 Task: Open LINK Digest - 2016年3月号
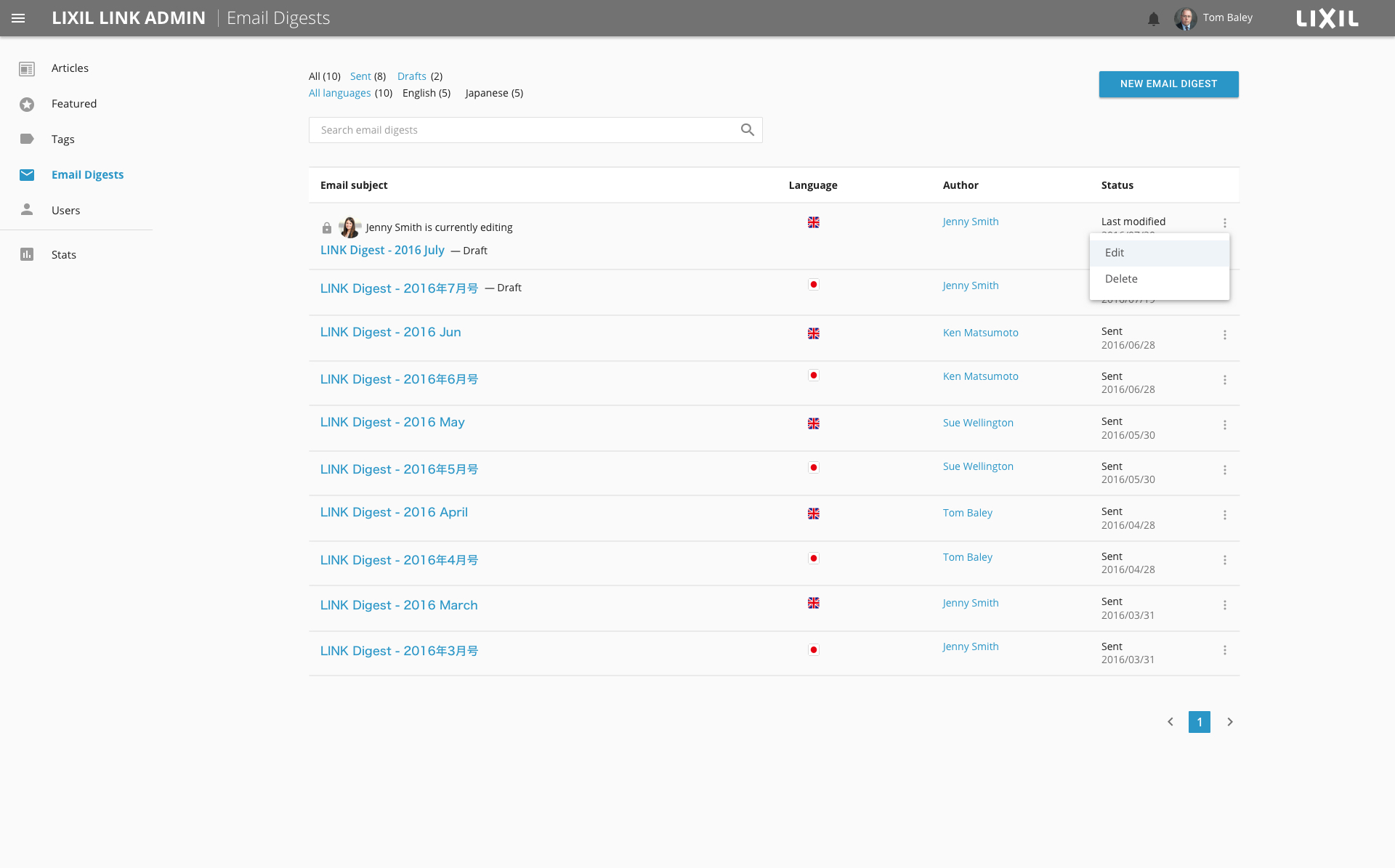[x=400, y=651]
